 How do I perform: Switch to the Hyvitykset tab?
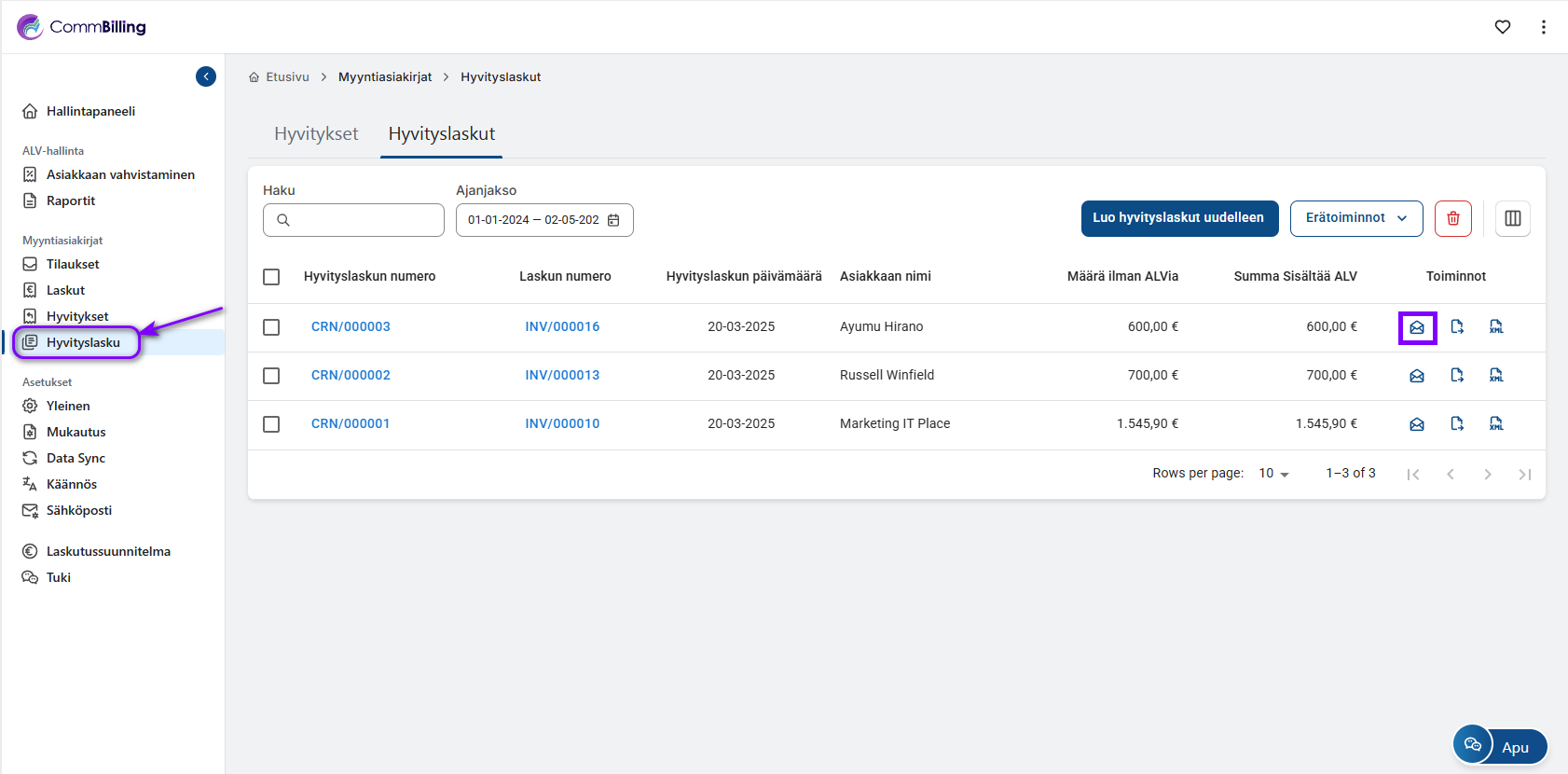click(316, 134)
